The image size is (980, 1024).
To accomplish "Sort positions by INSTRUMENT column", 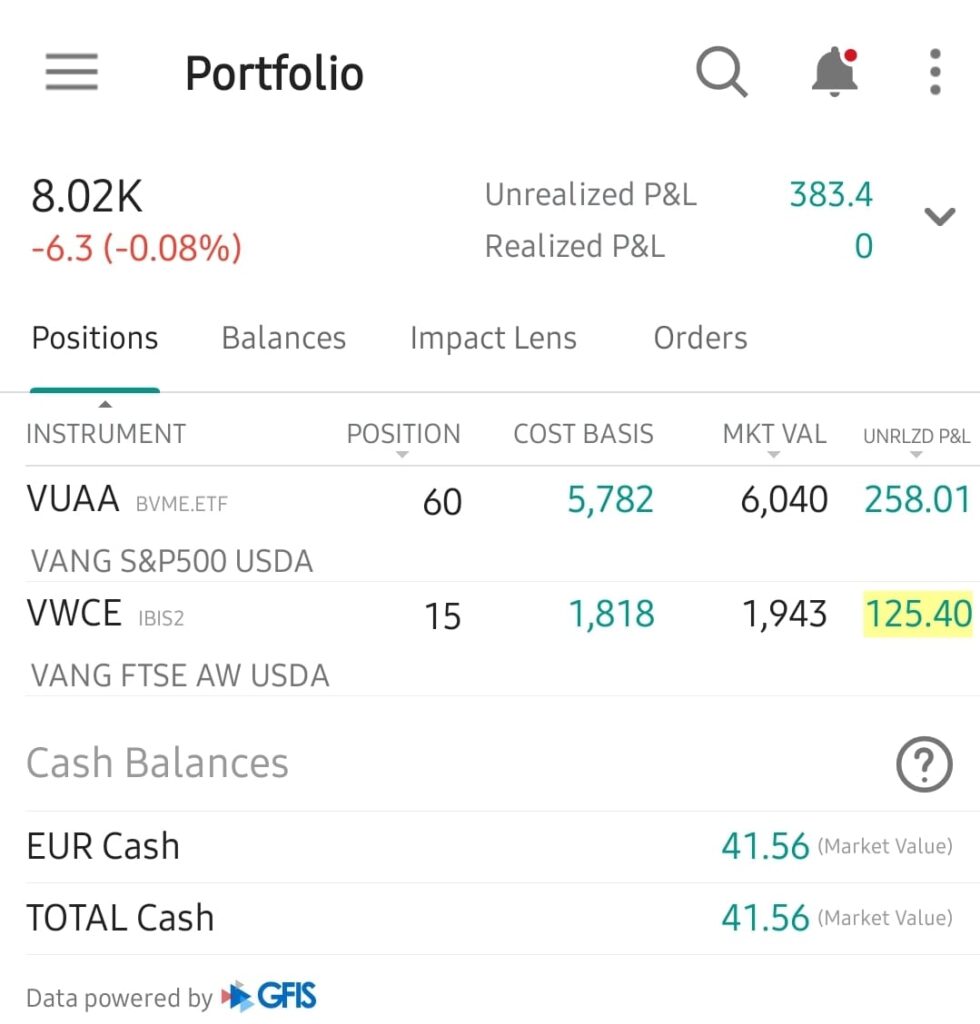I will tap(106, 434).
